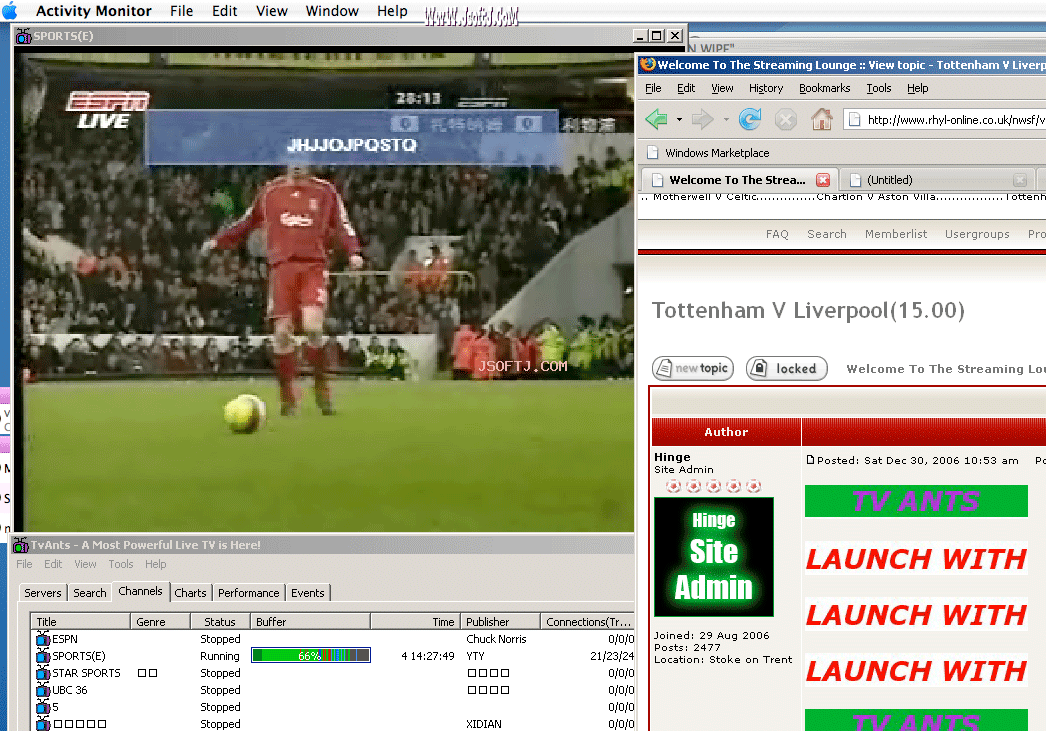The width and height of the screenshot is (1046, 731).
Task: Open TvAnts View menu
Action: click(85, 564)
